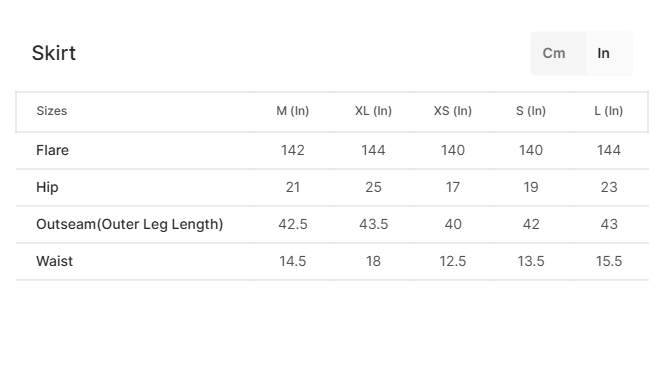Click the Outseam value 40 for XS
The width and height of the screenshot is (666, 371).
[x=453, y=224]
